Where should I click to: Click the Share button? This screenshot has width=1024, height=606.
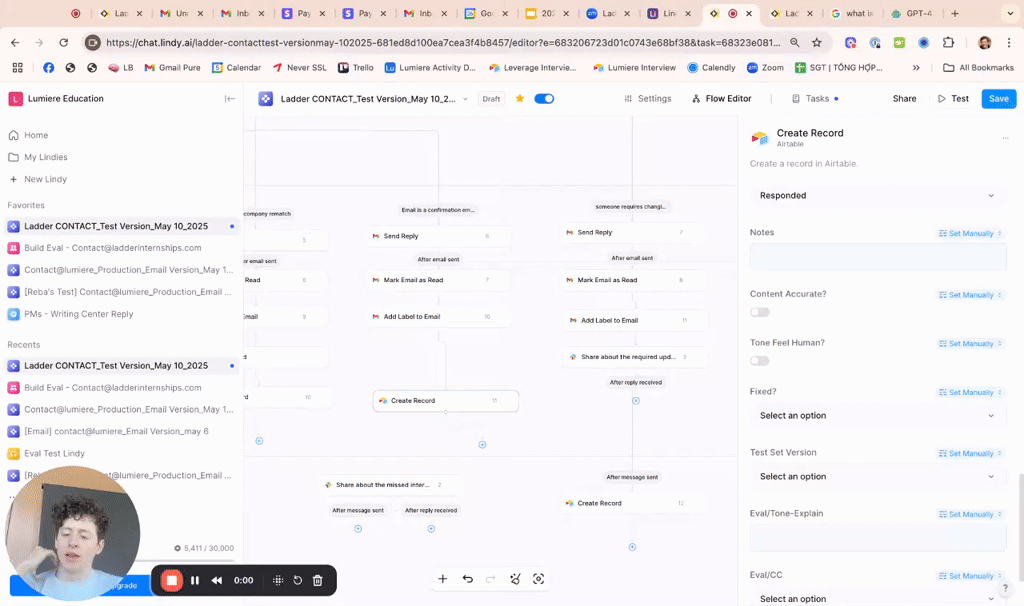(x=904, y=99)
